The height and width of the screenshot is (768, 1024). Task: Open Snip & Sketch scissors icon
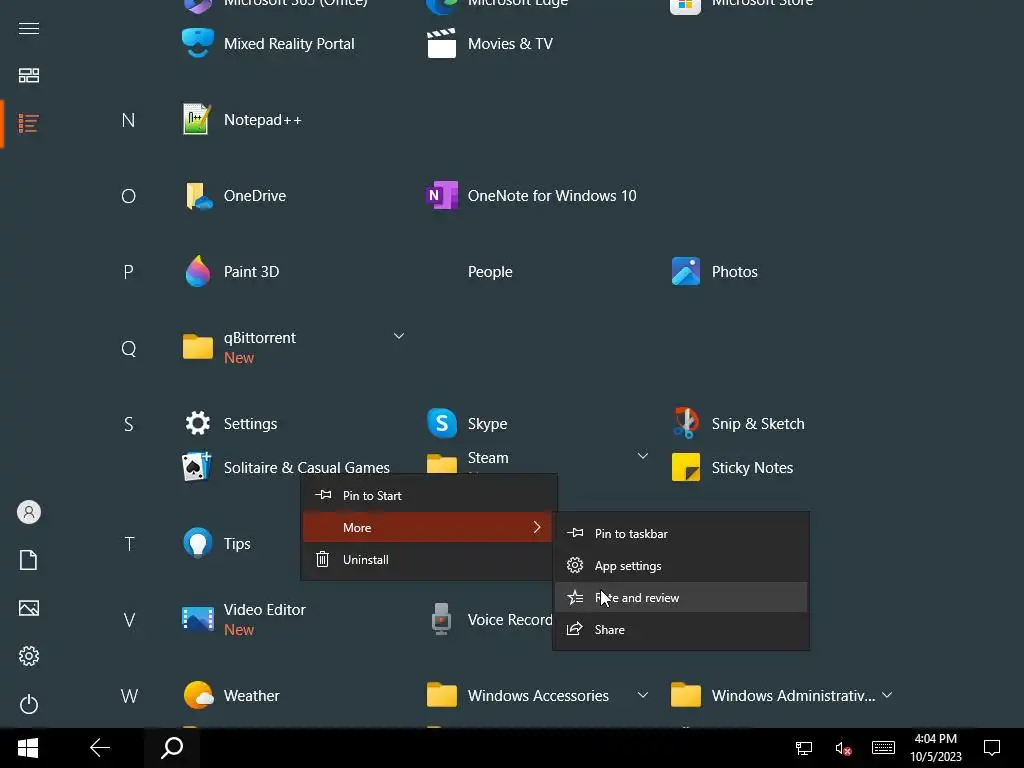tap(686, 423)
